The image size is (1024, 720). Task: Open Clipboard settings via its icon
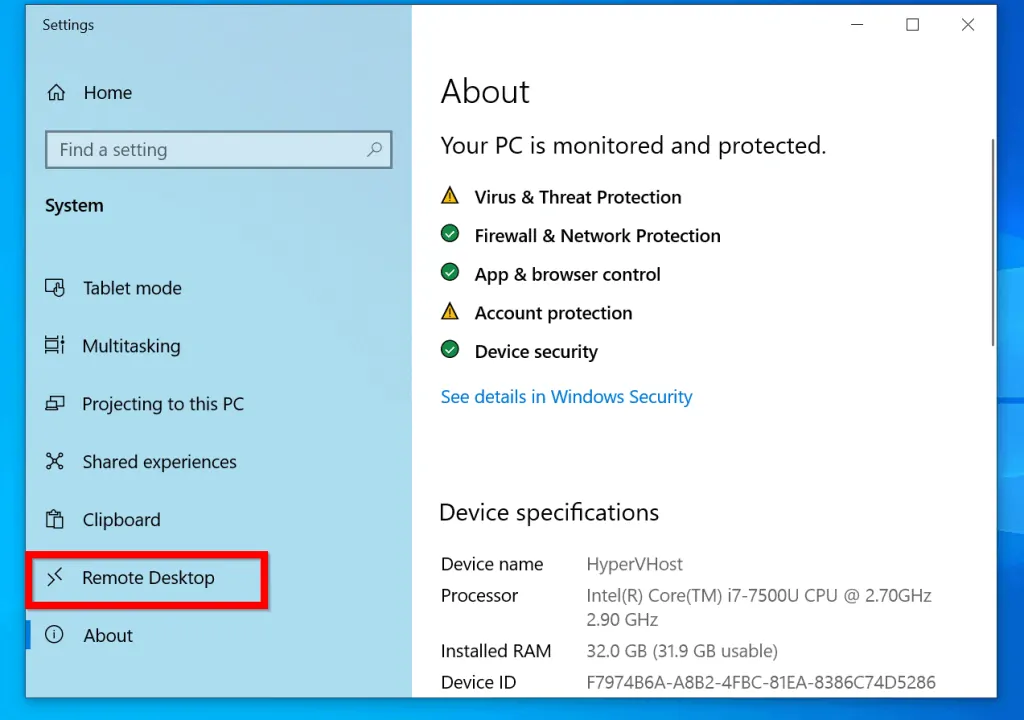coord(55,520)
